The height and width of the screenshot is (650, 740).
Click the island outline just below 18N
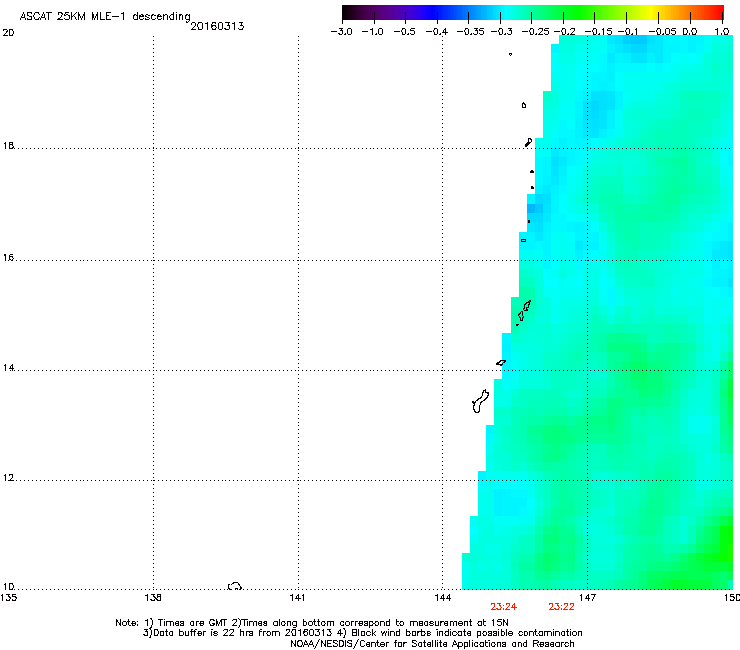click(x=529, y=142)
